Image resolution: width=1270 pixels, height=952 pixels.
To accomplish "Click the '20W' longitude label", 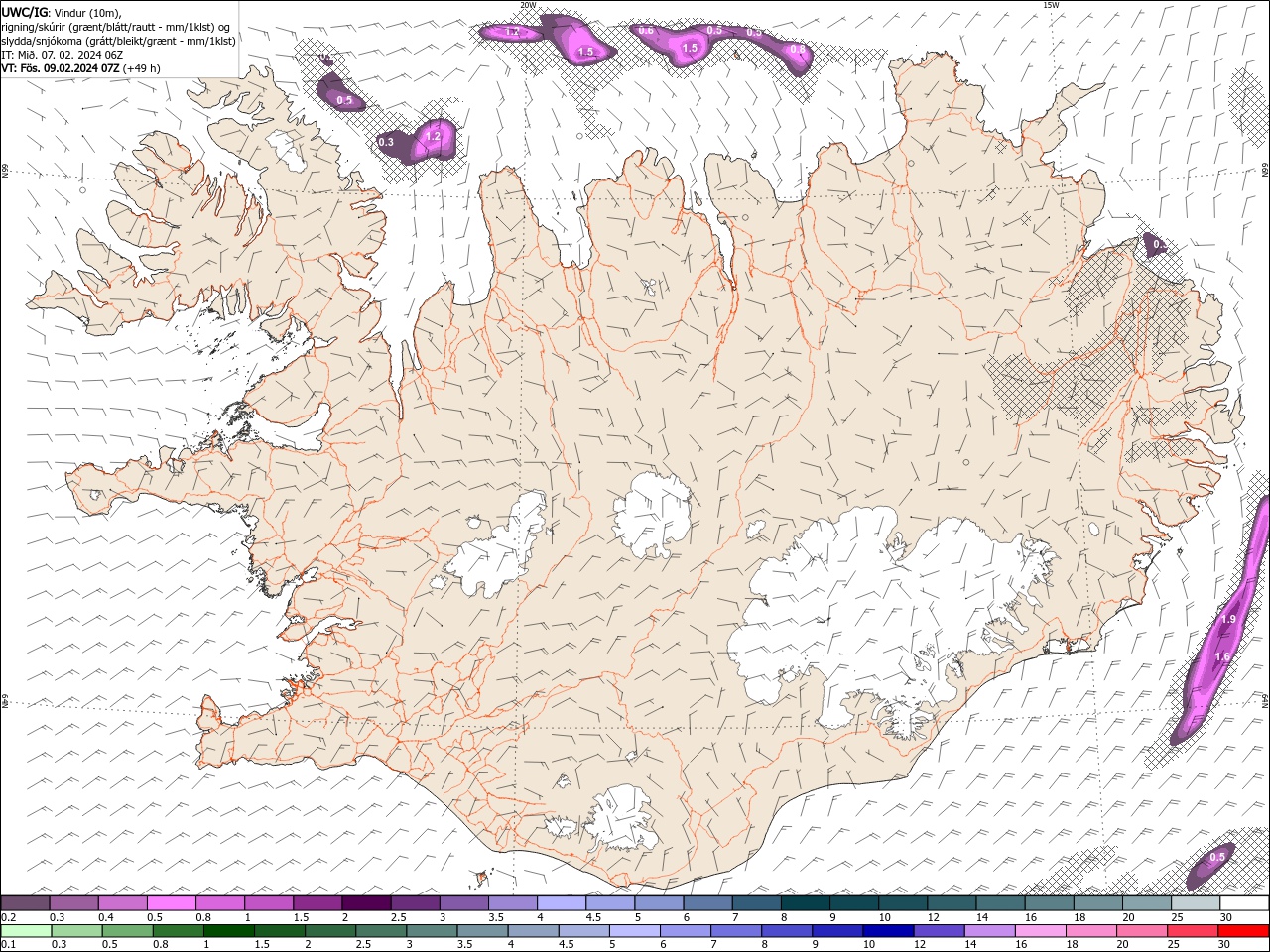I will coord(527,5).
